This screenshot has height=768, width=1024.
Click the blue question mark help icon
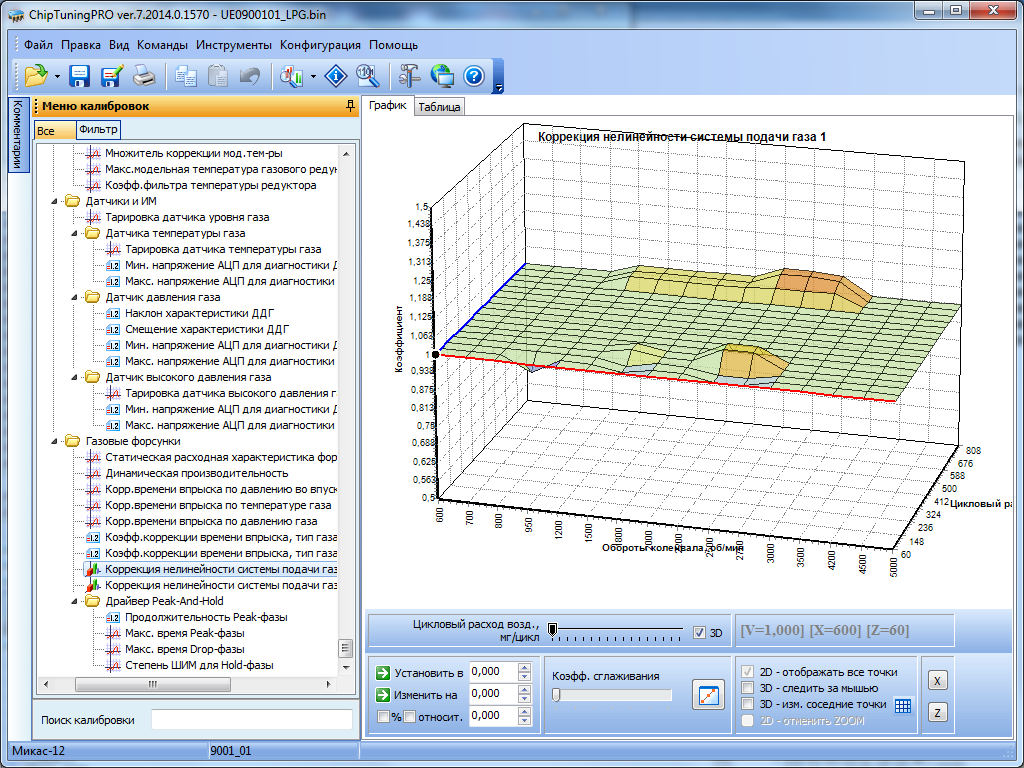[x=474, y=76]
